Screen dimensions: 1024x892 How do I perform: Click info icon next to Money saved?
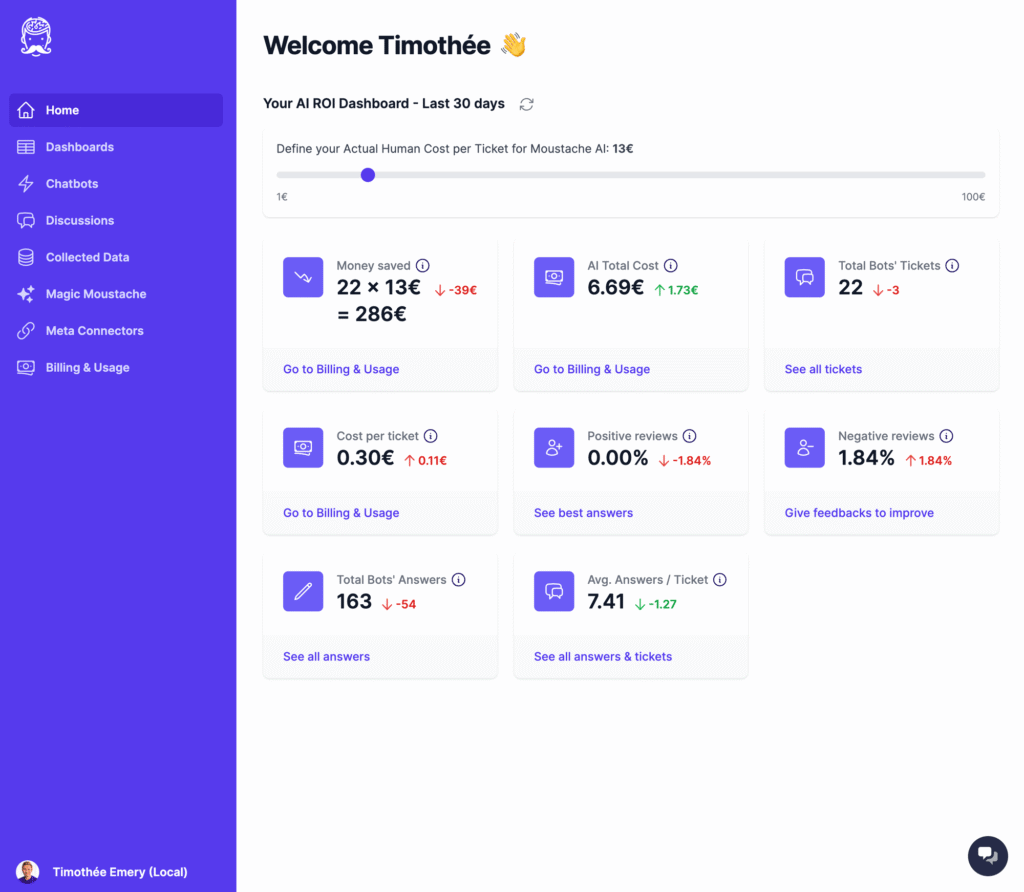click(422, 266)
